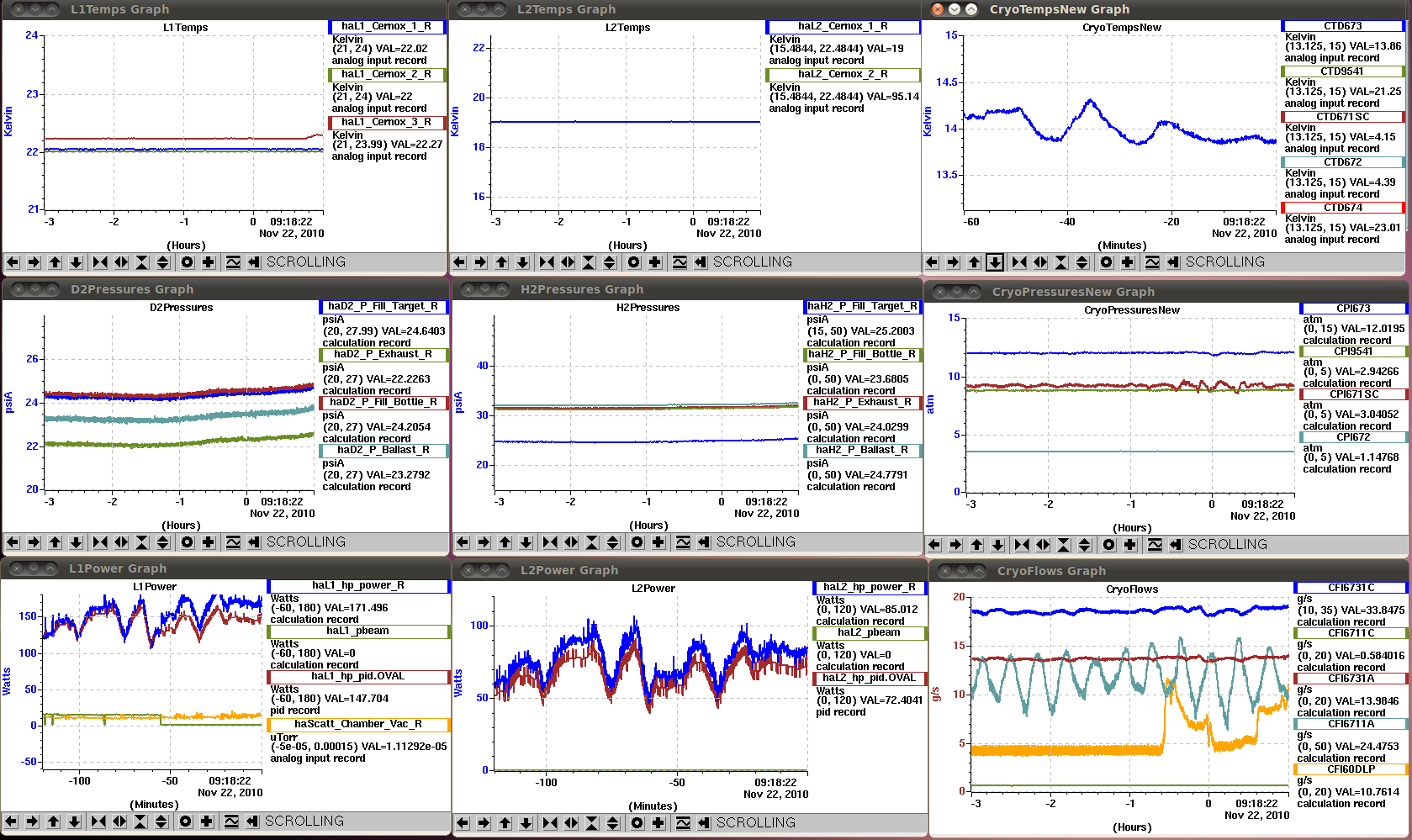Pan down in L1Power Graph toolbar
This screenshot has height=840, width=1412.
point(75,822)
